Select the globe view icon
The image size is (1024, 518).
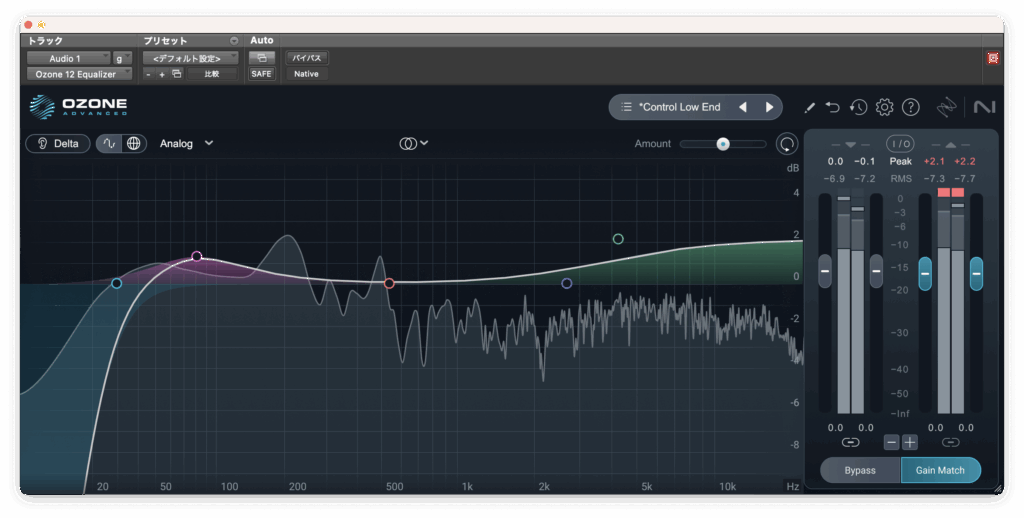133,143
